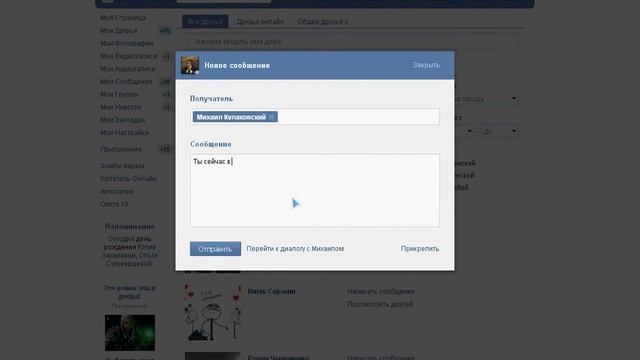Viewport: 640px width, 360px height.
Task: Open Мои Друзья in the sidebar
Action: tap(119, 31)
